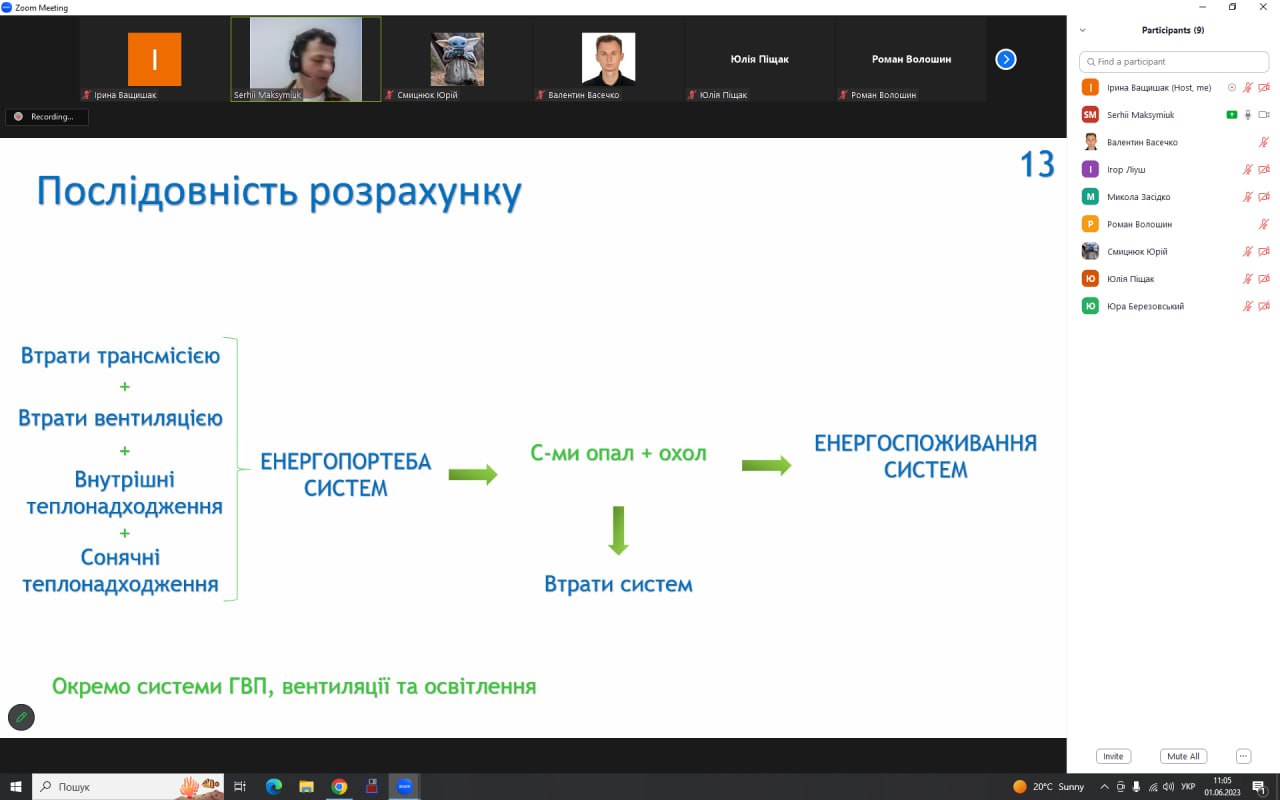
Task: Click the Find a participant search field
Action: pos(1175,62)
